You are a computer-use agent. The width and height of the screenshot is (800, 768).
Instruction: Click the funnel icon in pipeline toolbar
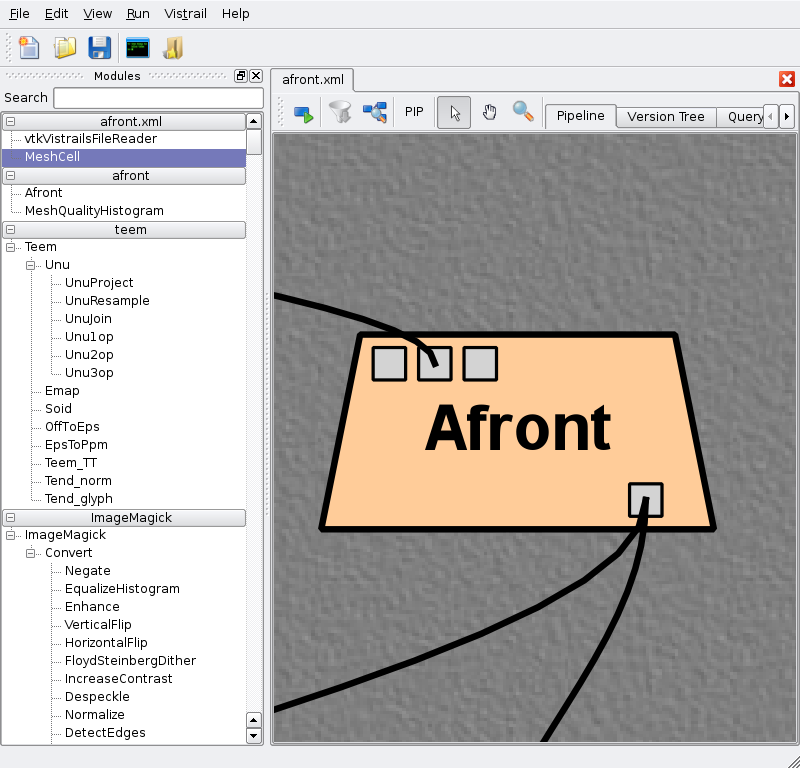pyautogui.click(x=340, y=113)
